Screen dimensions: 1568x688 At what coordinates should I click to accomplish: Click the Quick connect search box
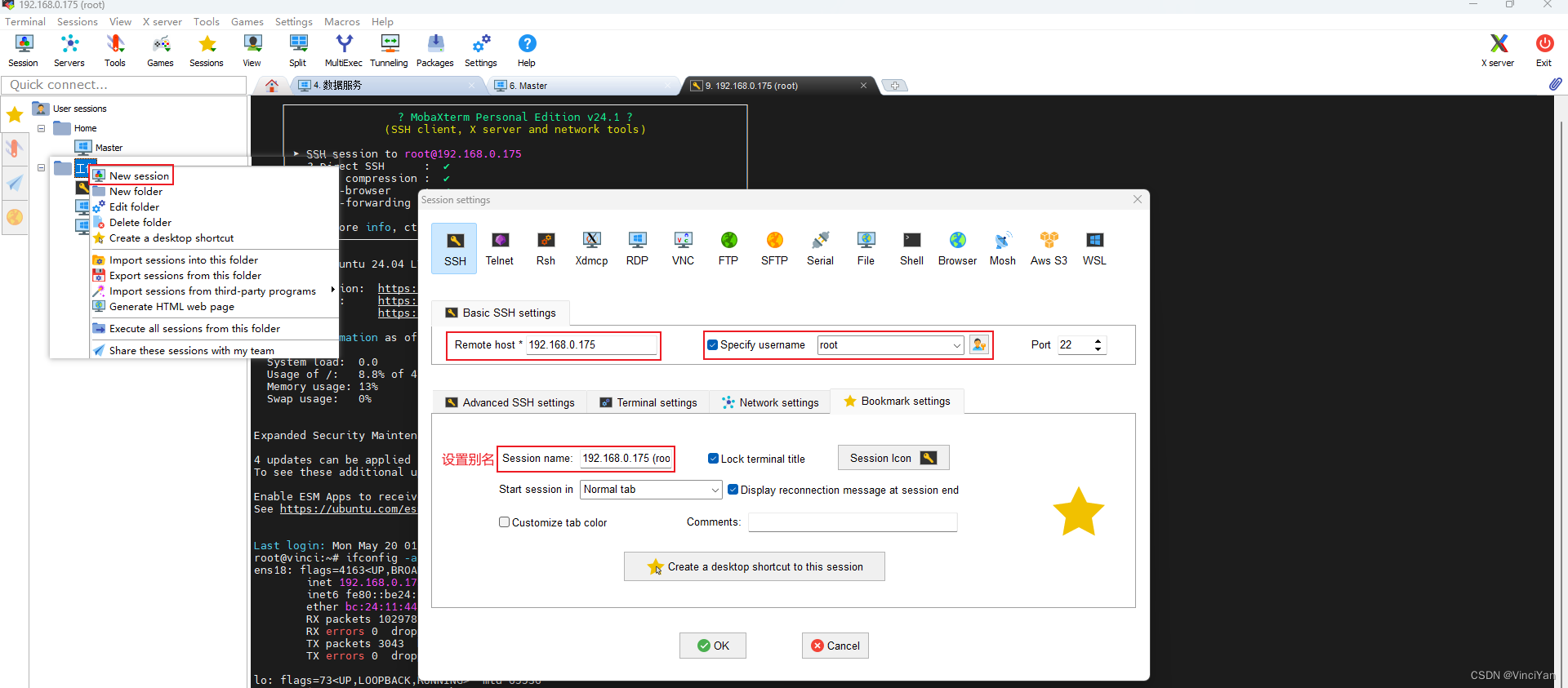point(123,85)
